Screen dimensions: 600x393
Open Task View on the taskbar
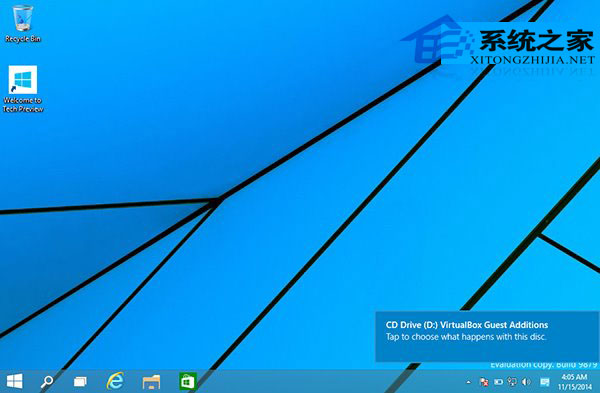pyautogui.click(x=80, y=382)
